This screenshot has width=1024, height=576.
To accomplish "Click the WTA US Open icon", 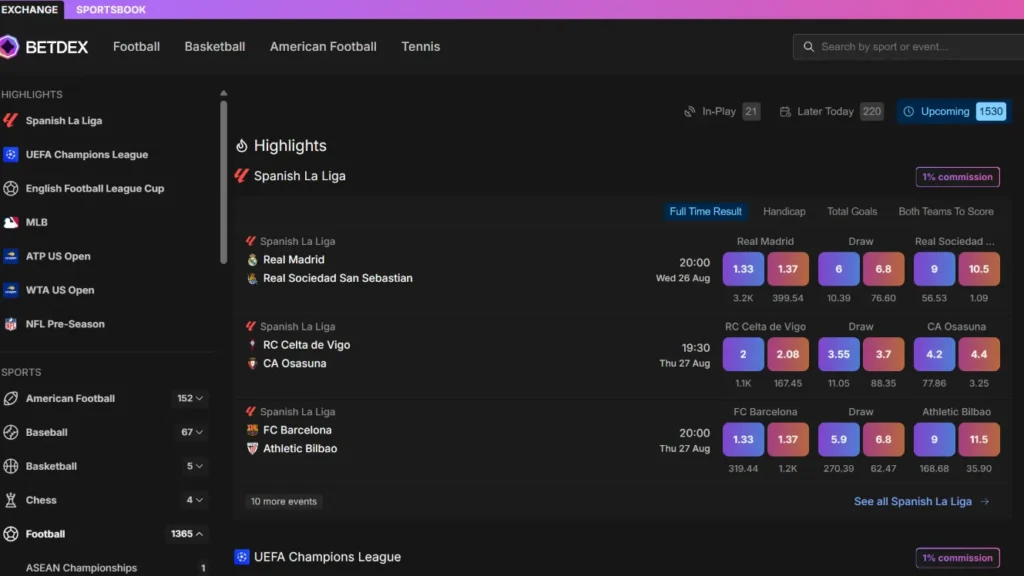I will [x=10, y=290].
